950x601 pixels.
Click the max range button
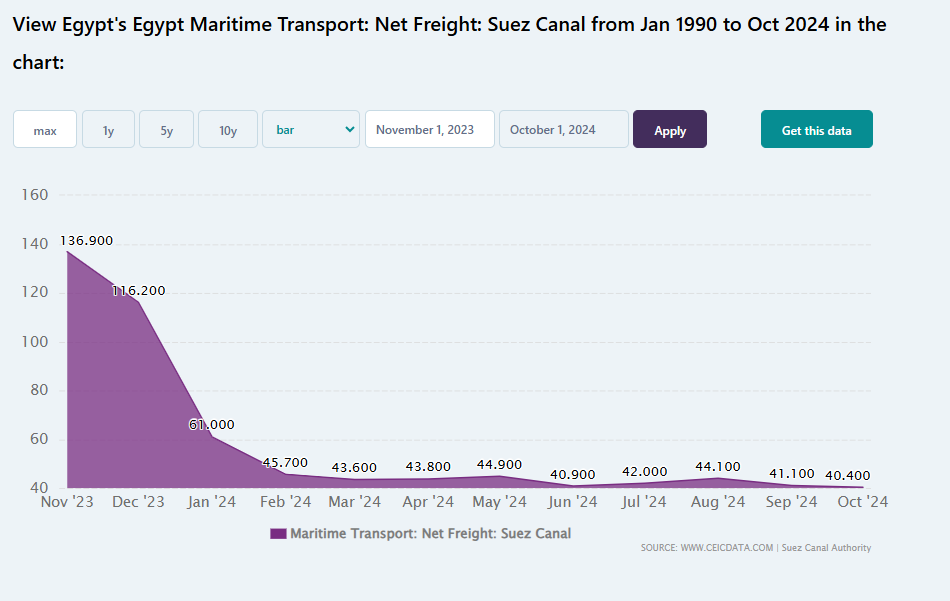[45, 130]
